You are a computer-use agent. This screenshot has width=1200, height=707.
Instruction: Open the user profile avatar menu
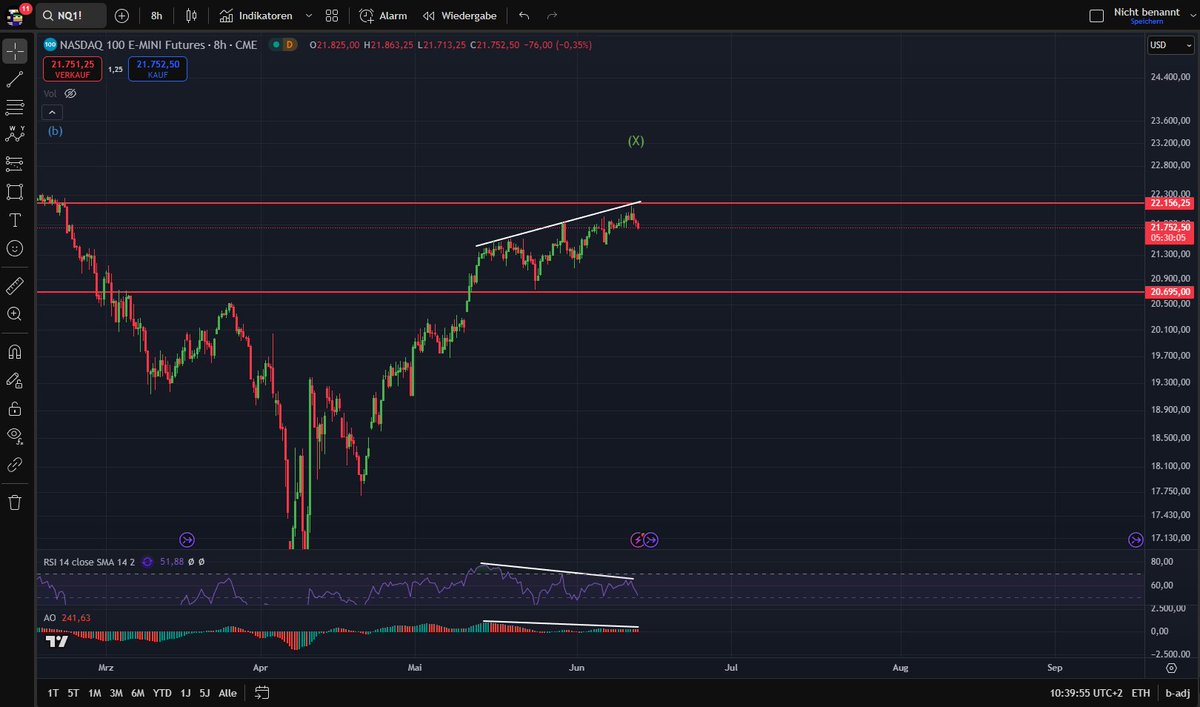[14, 15]
